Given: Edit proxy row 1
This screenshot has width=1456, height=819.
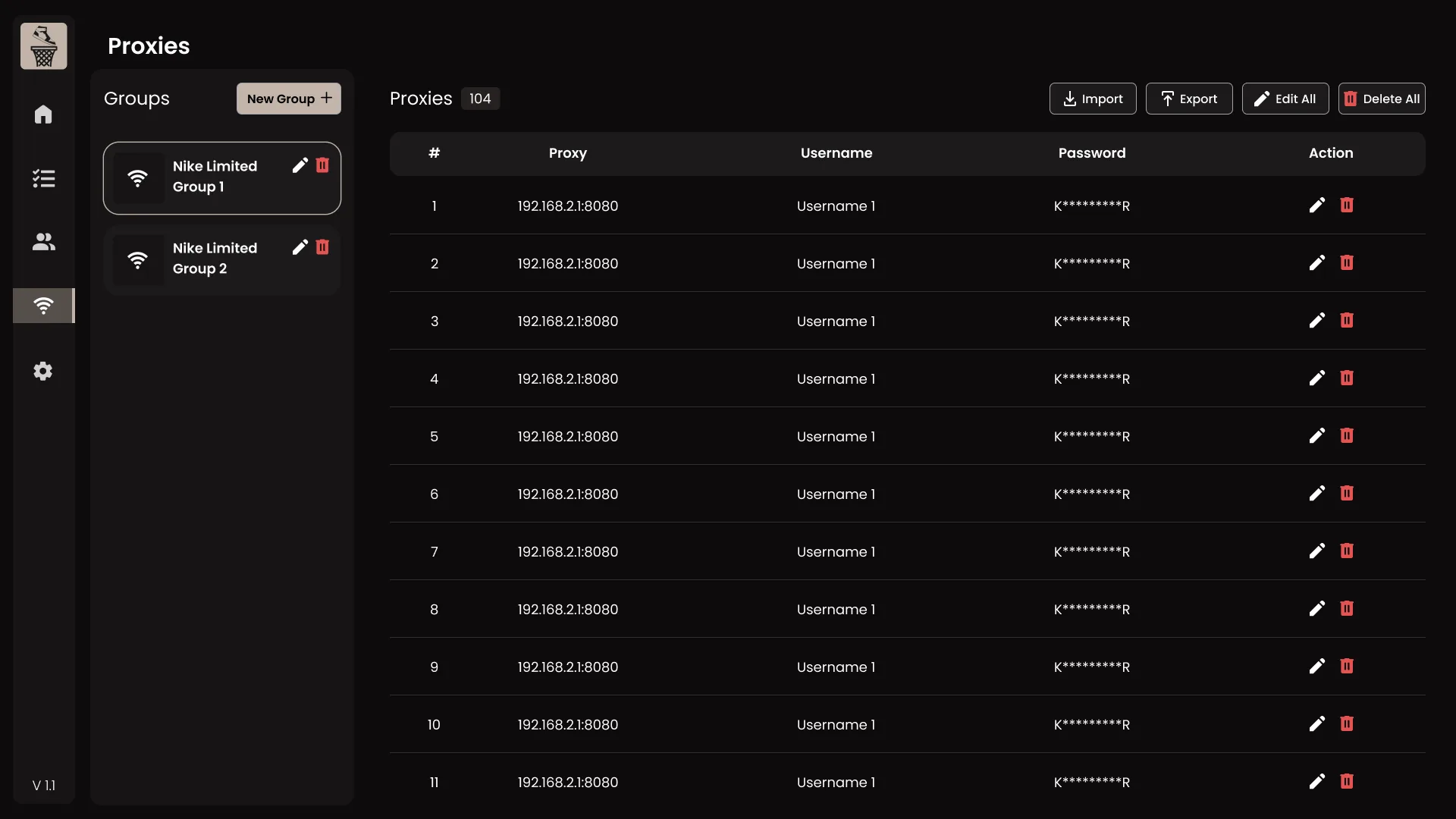Looking at the screenshot, I should click(1317, 206).
